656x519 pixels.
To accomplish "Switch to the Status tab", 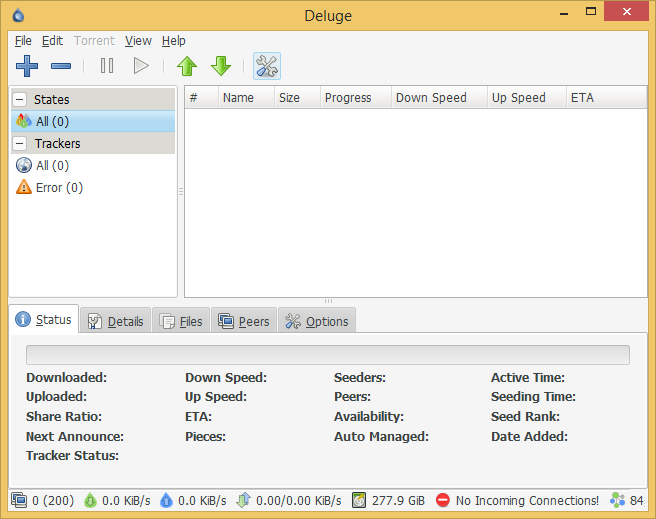I will 44,319.
